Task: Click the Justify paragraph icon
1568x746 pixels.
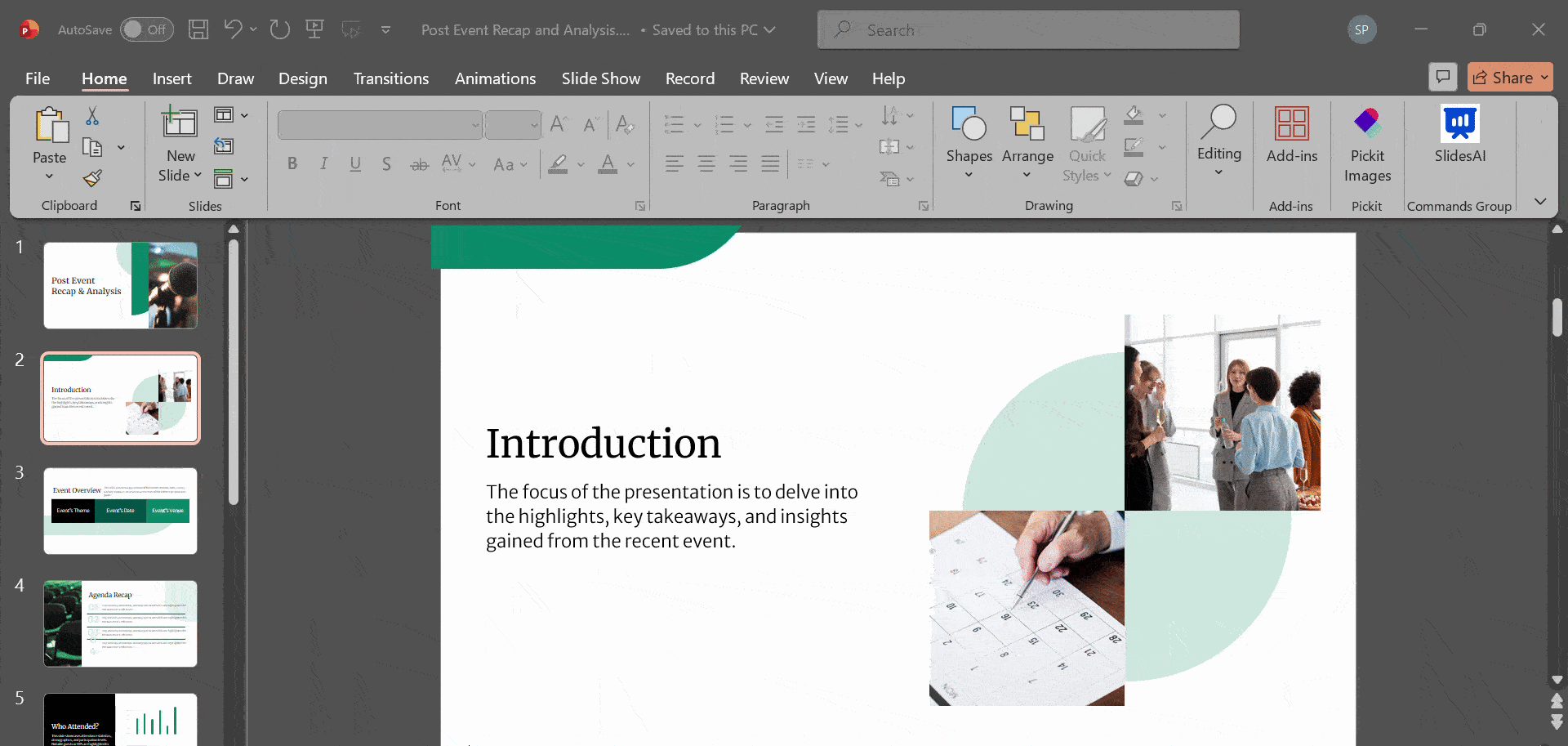Action: point(770,163)
